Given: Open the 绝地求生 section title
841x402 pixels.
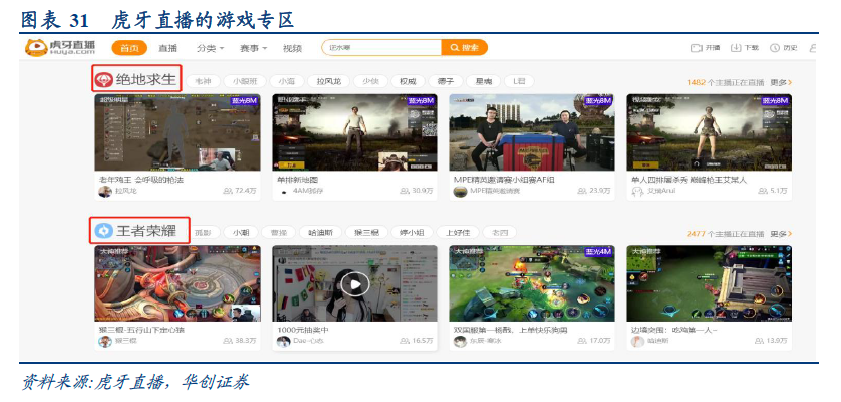Looking at the screenshot, I should click(146, 80).
